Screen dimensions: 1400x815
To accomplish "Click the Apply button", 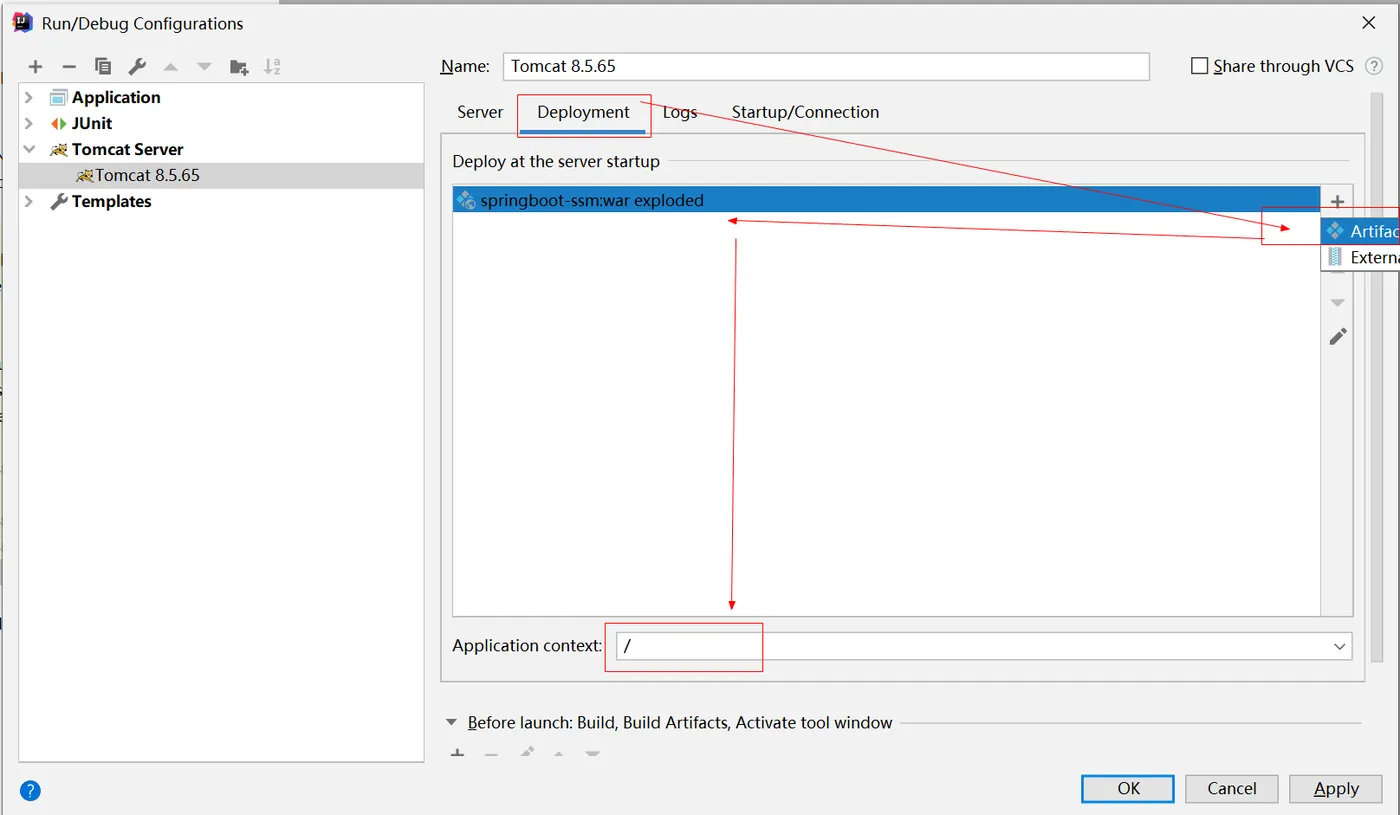I will pos(1336,788).
